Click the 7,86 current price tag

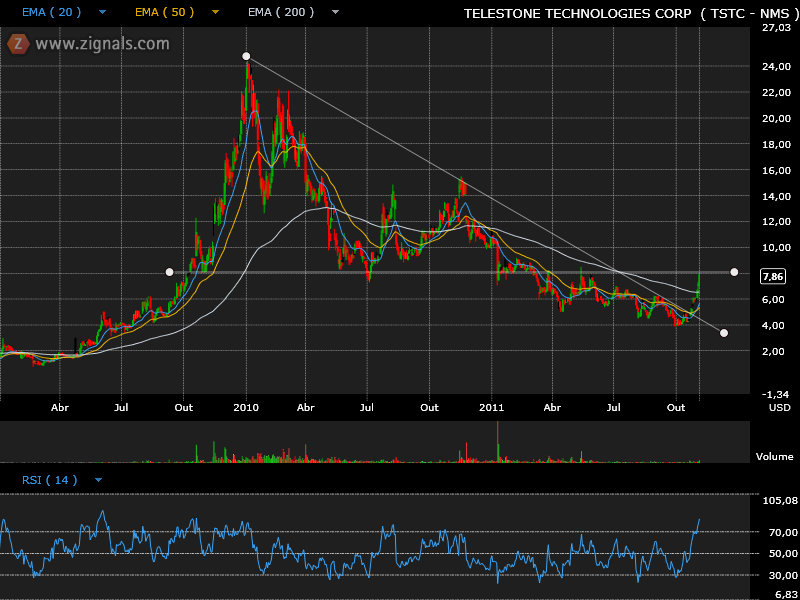click(x=772, y=277)
